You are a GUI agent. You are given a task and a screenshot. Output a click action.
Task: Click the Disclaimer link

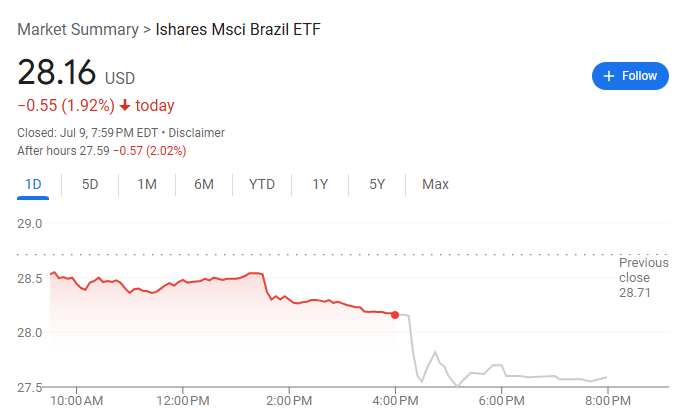point(196,133)
